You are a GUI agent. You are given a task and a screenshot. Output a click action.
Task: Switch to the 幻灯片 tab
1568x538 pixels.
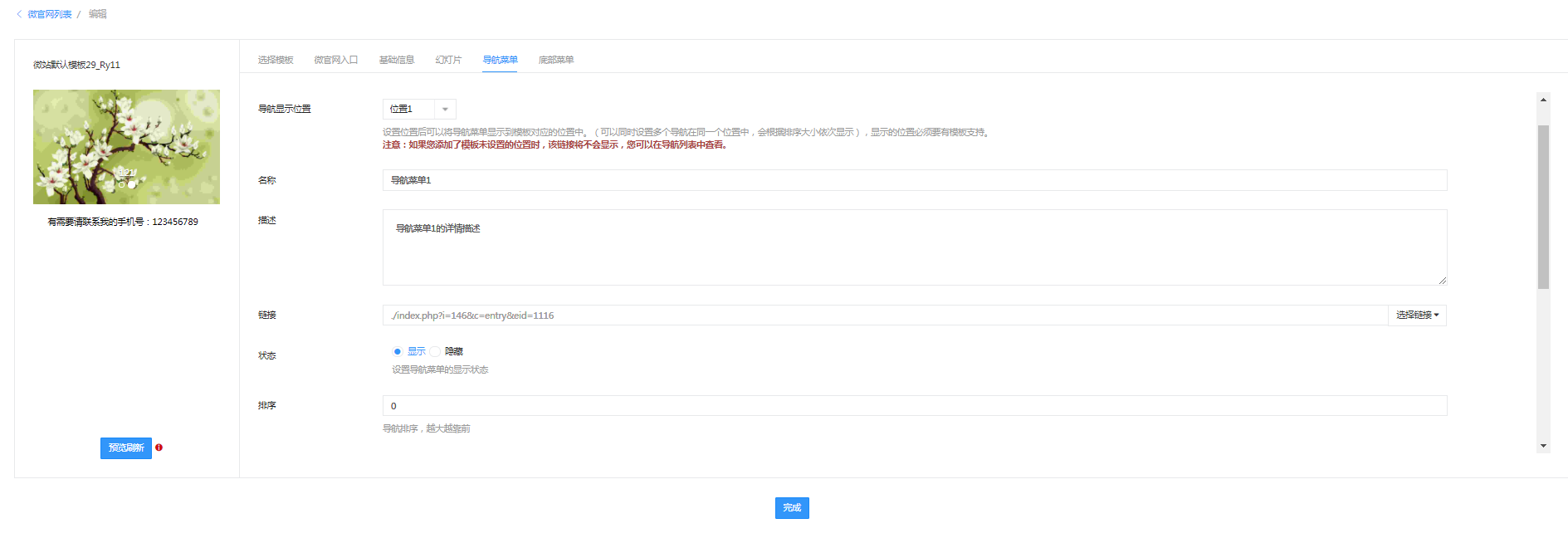(x=448, y=60)
